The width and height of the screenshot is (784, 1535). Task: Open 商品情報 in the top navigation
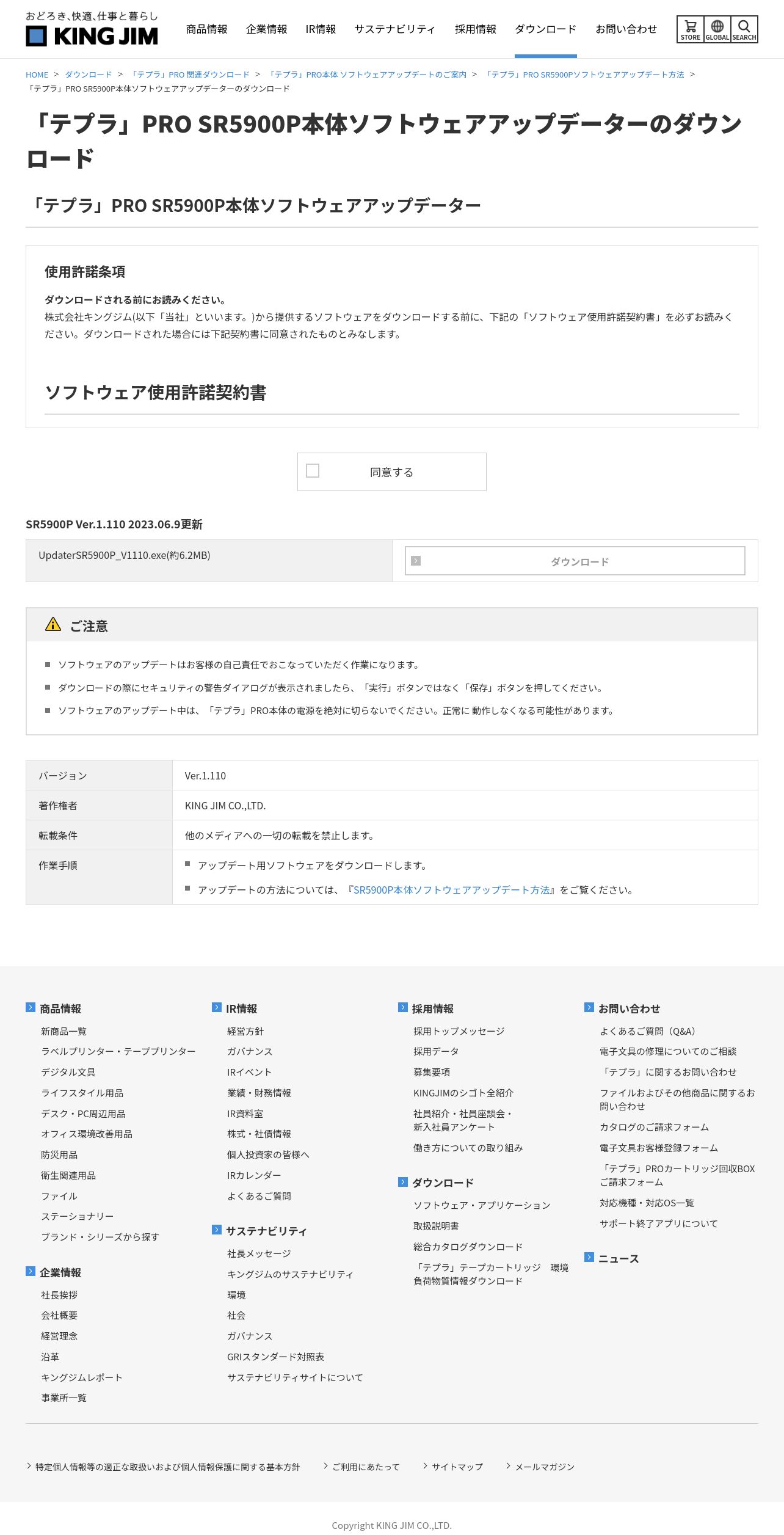pos(207,29)
